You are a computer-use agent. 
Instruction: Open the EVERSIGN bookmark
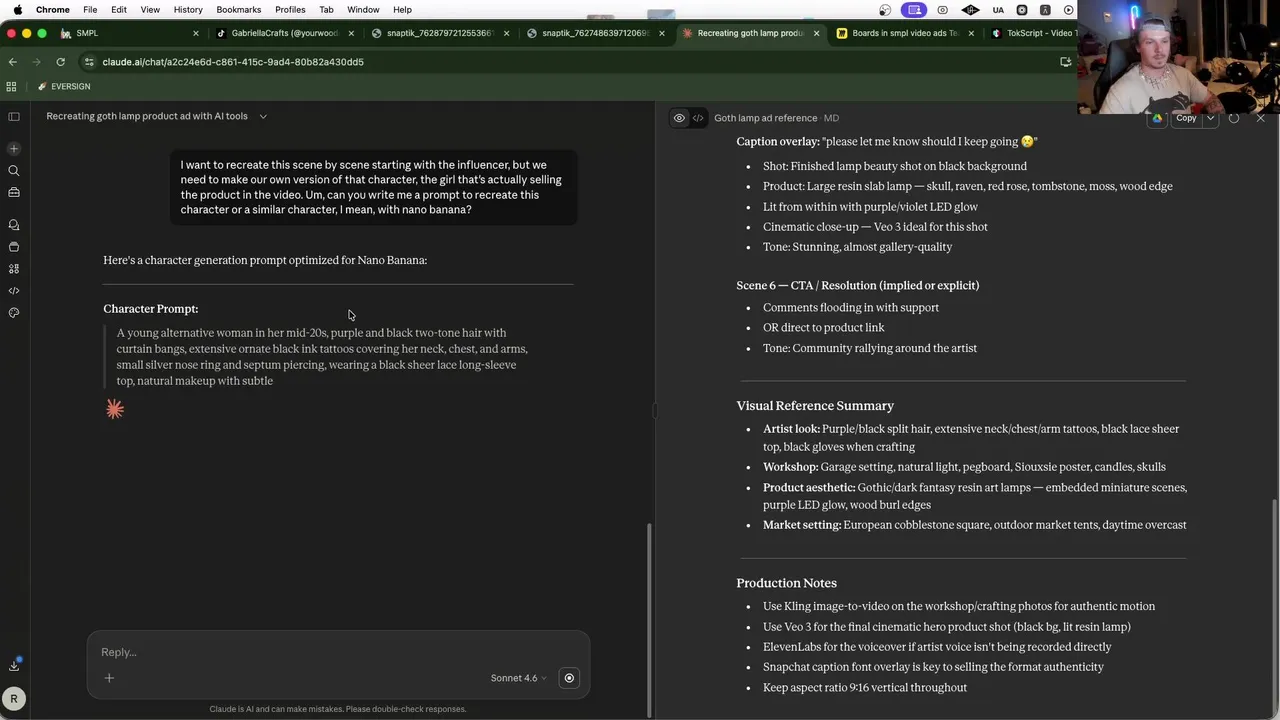pyautogui.click(x=64, y=86)
